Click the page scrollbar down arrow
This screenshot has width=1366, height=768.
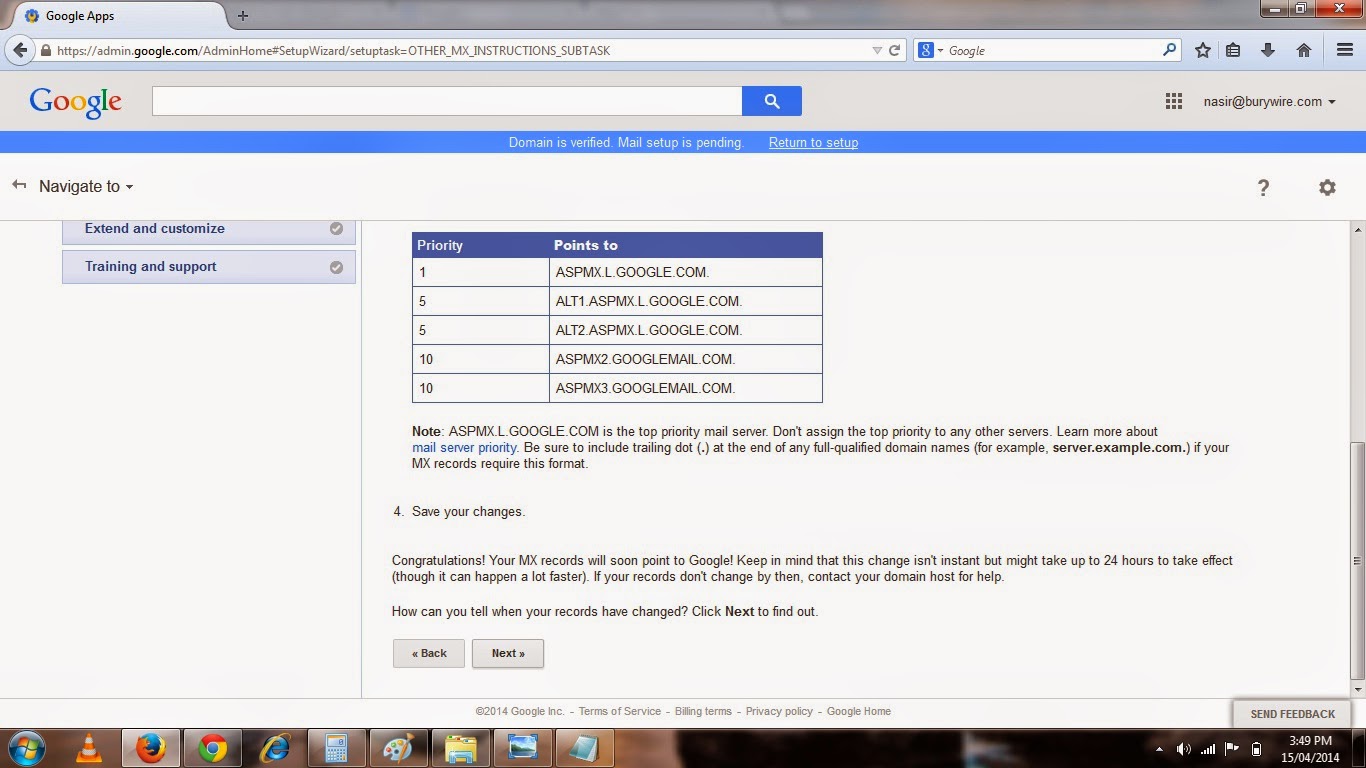1358,689
